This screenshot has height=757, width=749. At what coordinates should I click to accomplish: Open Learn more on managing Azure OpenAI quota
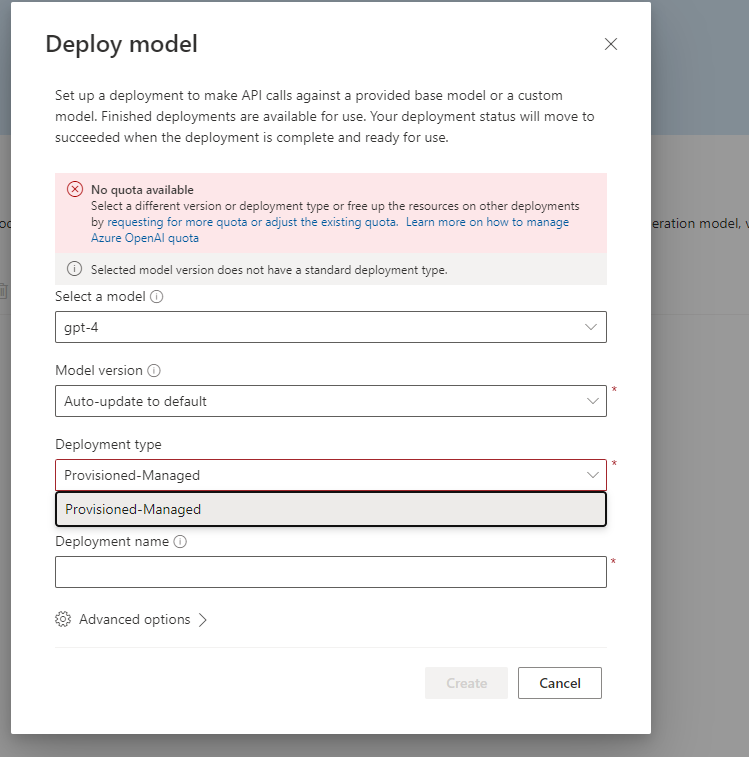tap(330, 230)
